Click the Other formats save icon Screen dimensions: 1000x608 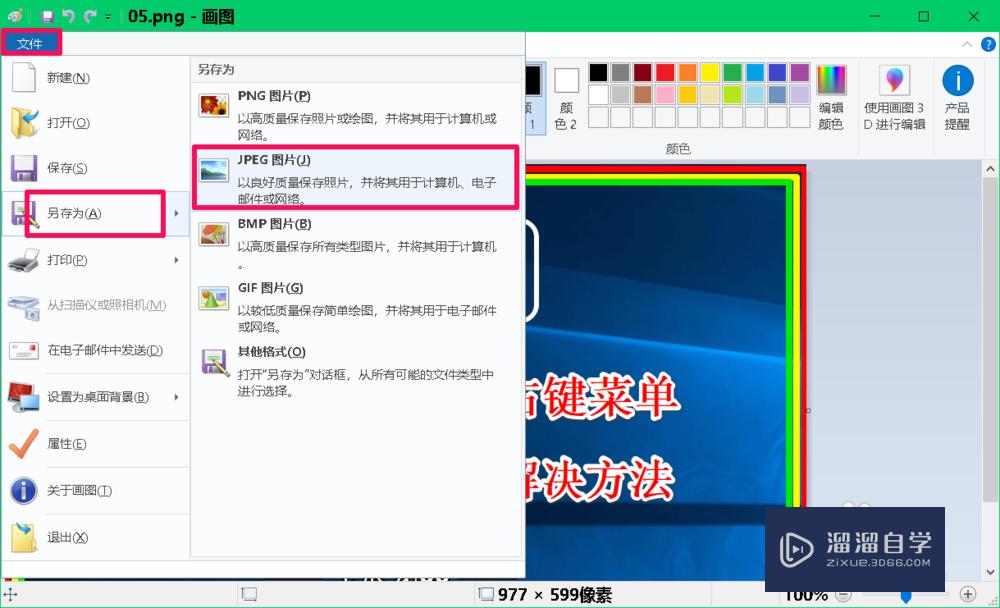click(214, 362)
